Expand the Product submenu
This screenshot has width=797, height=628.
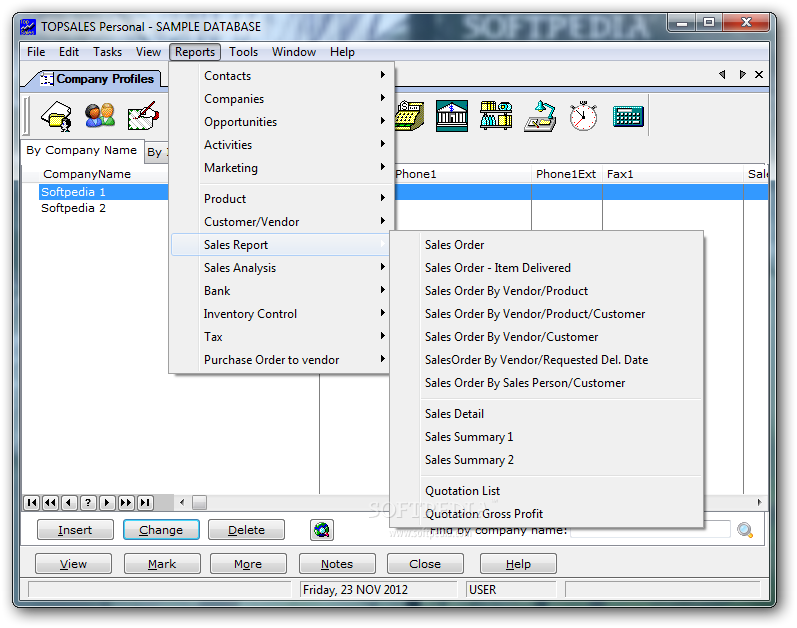pyautogui.click(x=282, y=199)
